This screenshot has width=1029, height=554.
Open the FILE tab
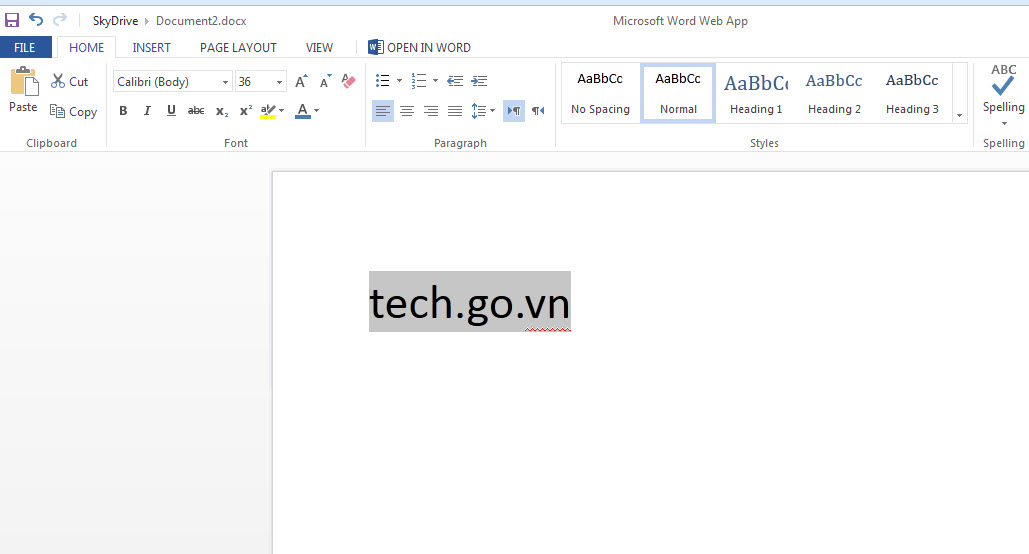click(x=25, y=47)
